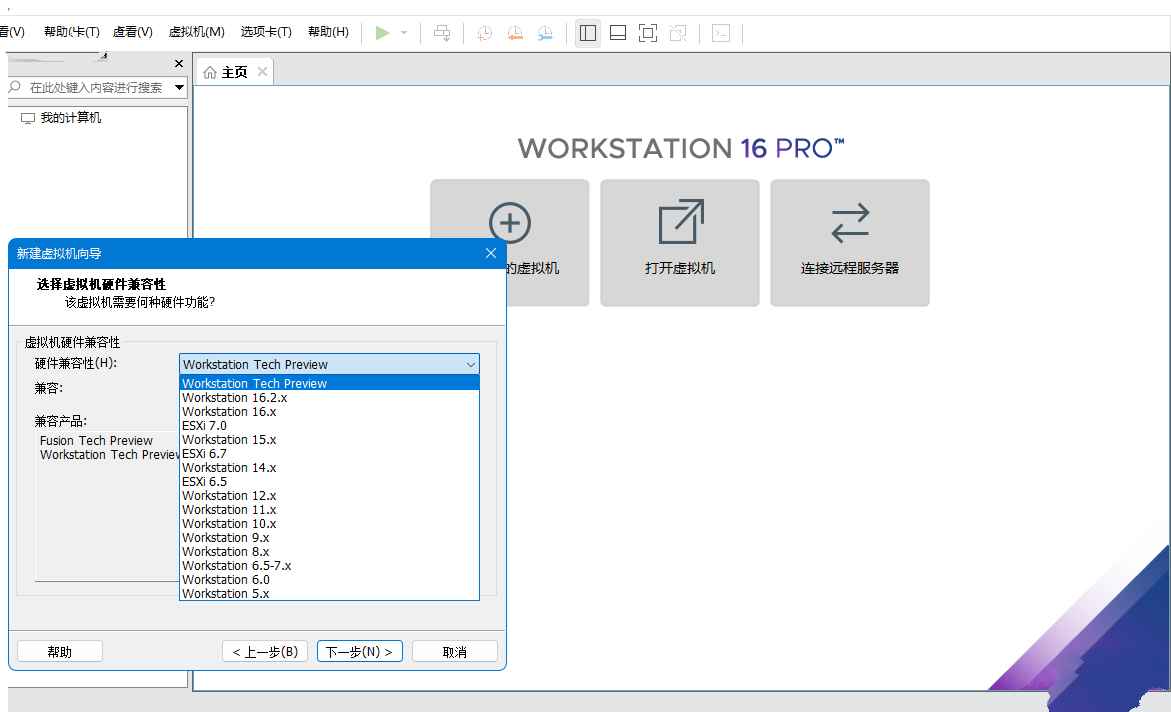Open the hardware compatibility dropdown
Image resolution: width=1171 pixels, height=712 pixels.
(470, 364)
